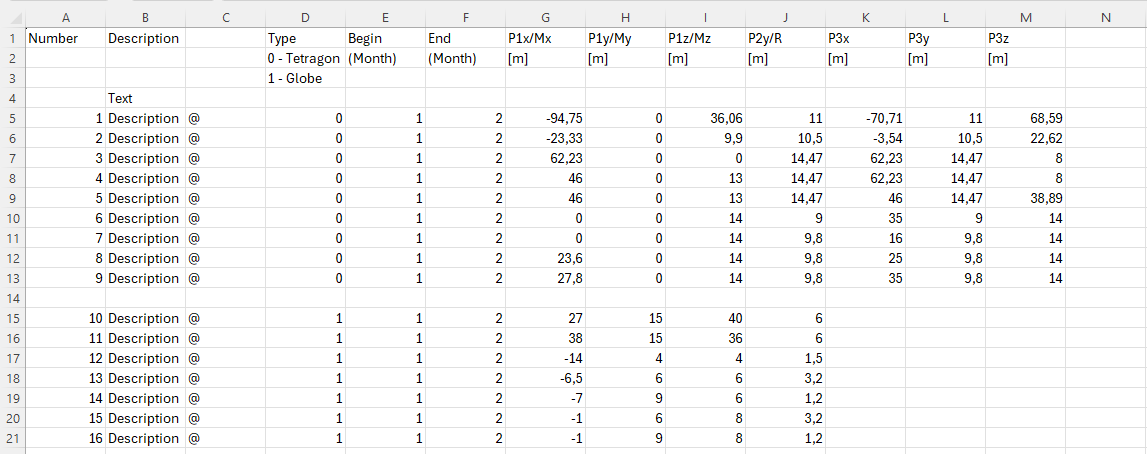The height and width of the screenshot is (454, 1147).
Task: Select column N header
Action: click(1105, 17)
